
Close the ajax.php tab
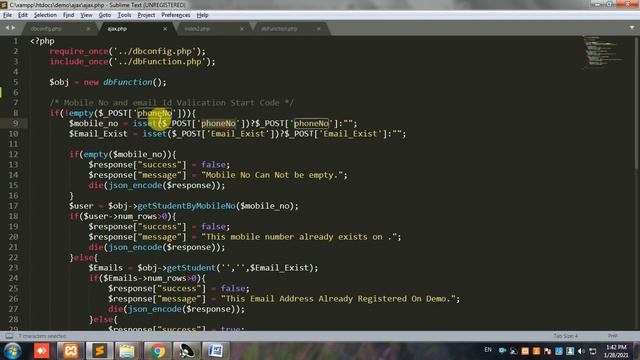click(x=165, y=29)
